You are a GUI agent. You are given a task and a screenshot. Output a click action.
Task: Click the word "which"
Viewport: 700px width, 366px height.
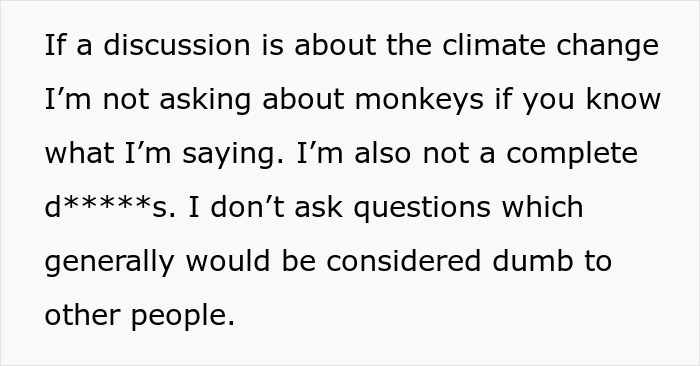pos(542,207)
